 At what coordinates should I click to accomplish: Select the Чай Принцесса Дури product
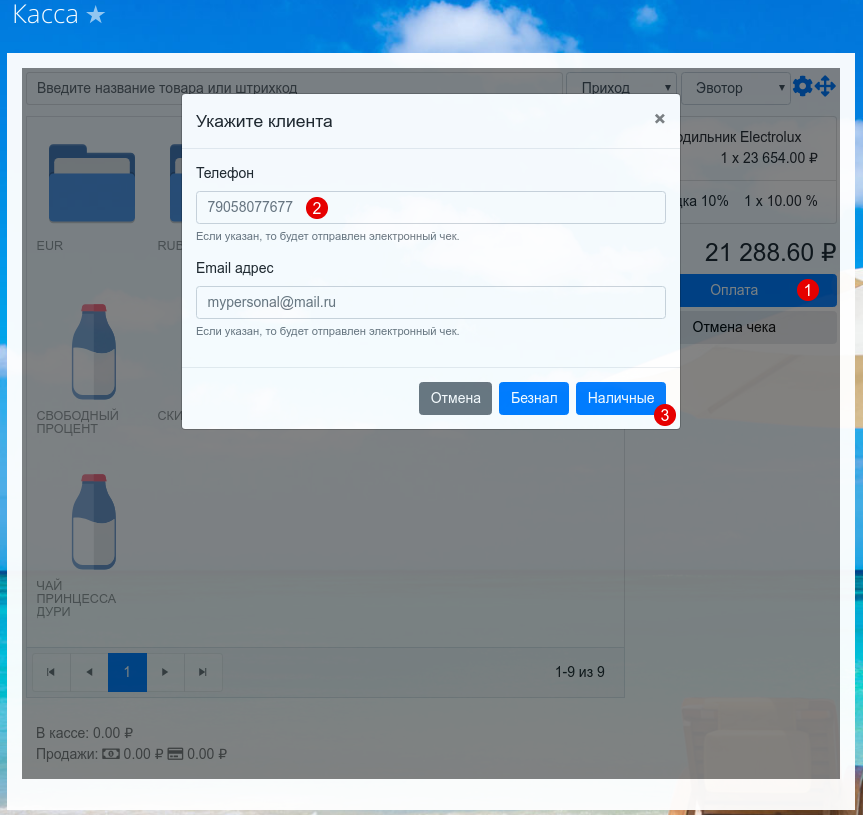(93, 522)
